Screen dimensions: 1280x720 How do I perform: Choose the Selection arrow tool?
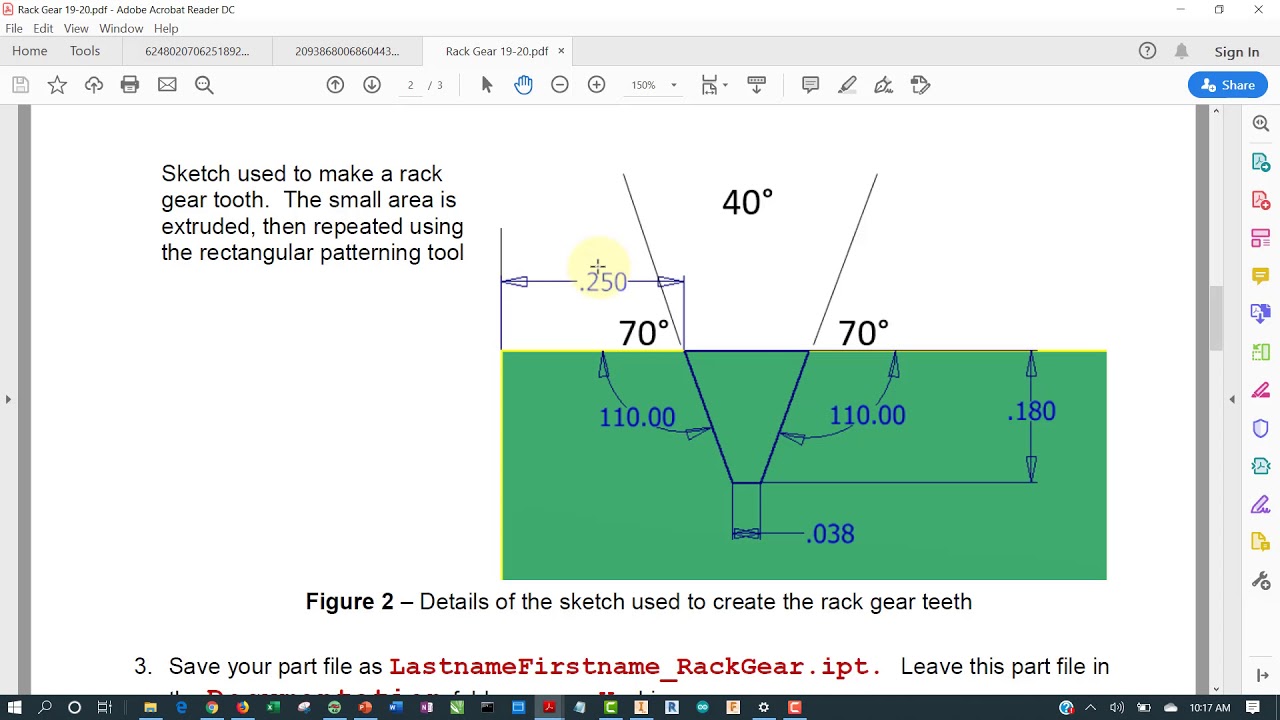[487, 85]
